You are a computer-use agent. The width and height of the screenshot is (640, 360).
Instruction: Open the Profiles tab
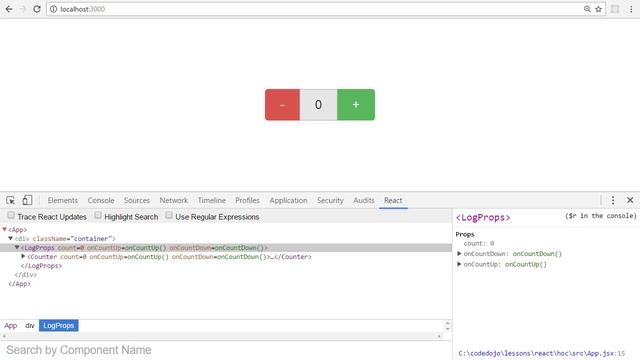pyautogui.click(x=247, y=200)
